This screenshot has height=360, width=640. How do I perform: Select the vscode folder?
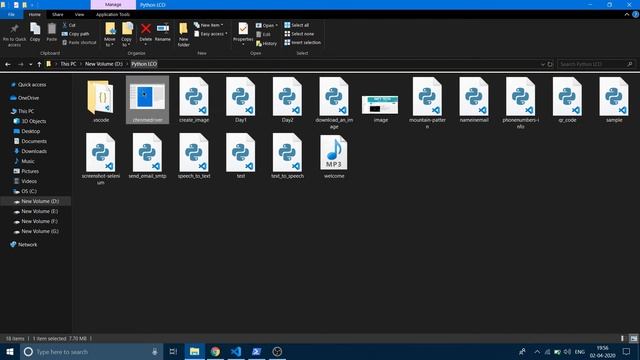click(101, 101)
